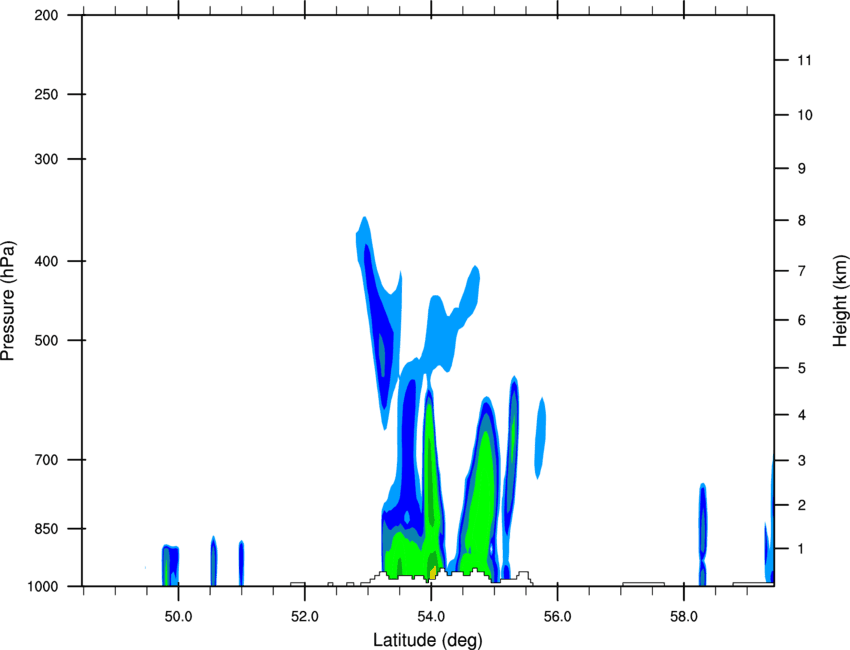Viewport: 850px width, 650px height.
Task: Pick the 10 km height label
Action: [804, 115]
